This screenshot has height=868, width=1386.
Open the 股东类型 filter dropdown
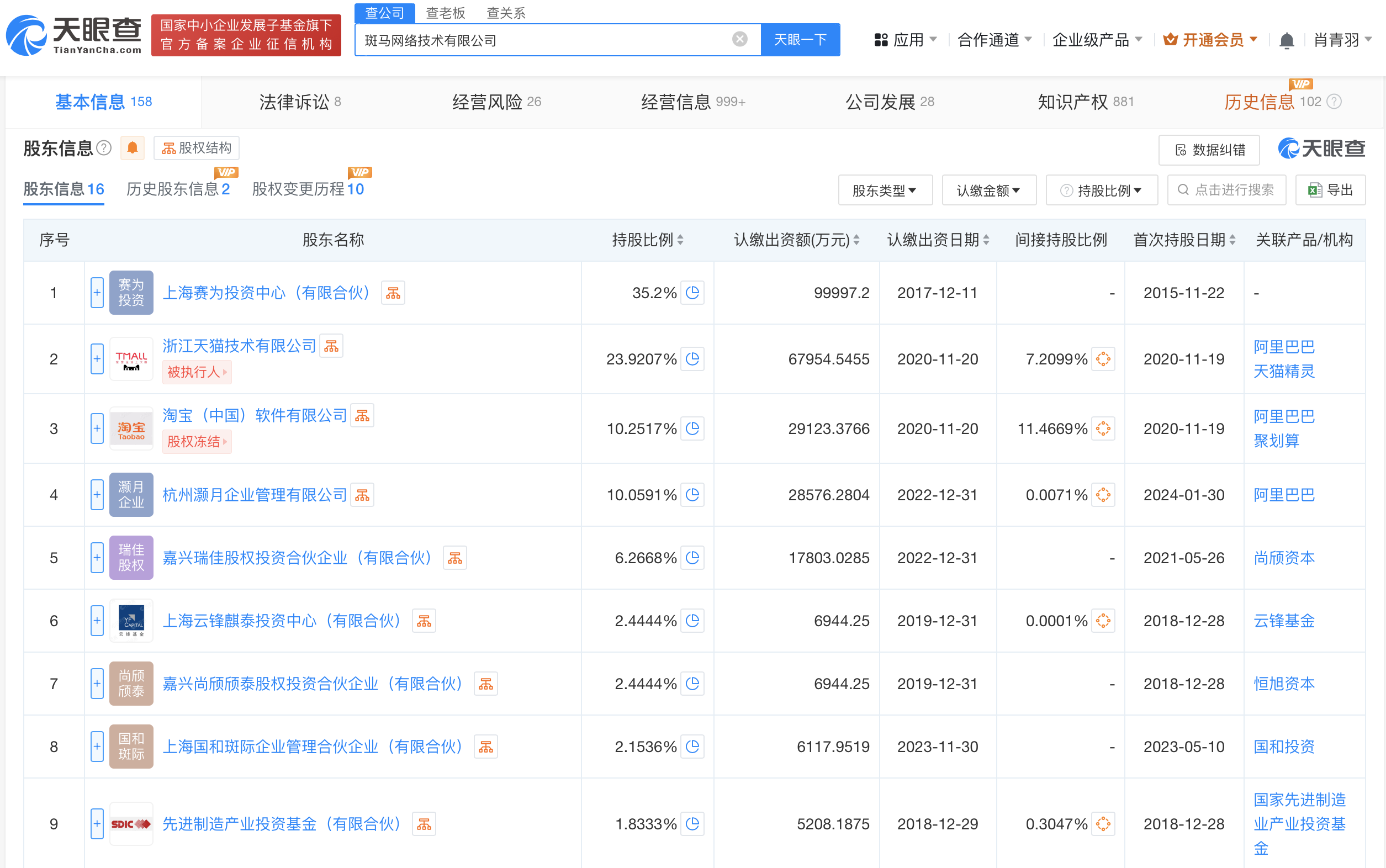[885, 190]
